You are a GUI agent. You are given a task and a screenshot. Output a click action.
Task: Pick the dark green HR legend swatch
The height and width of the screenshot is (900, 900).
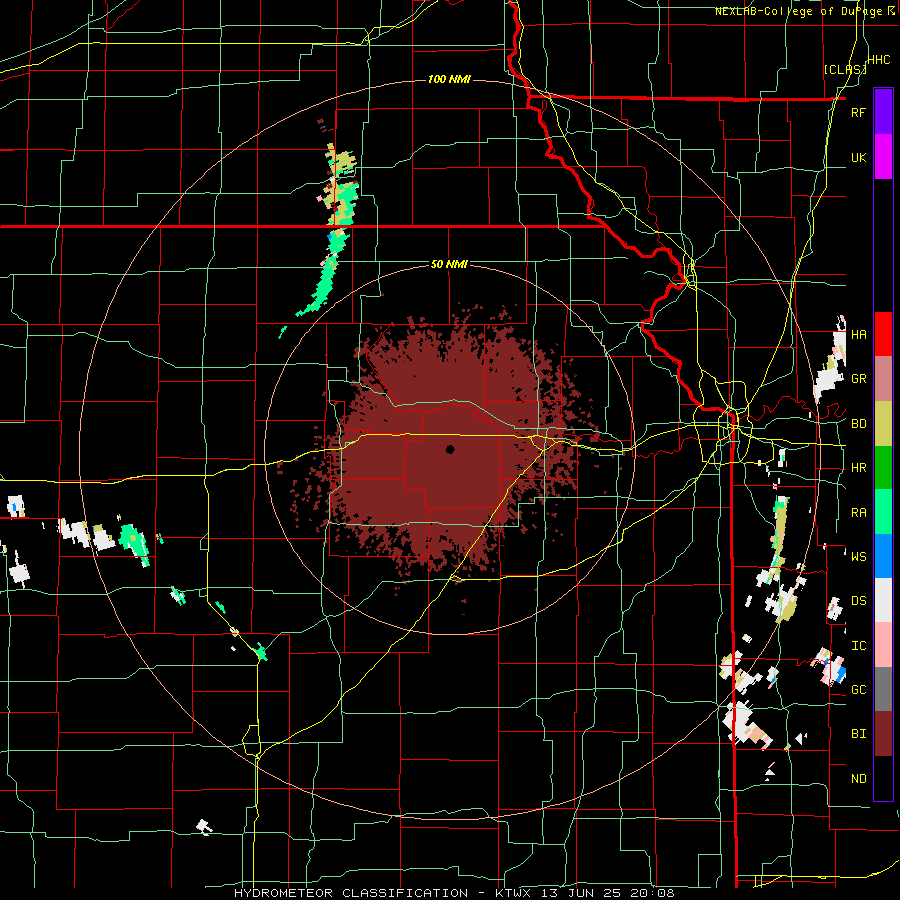point(883,467)
